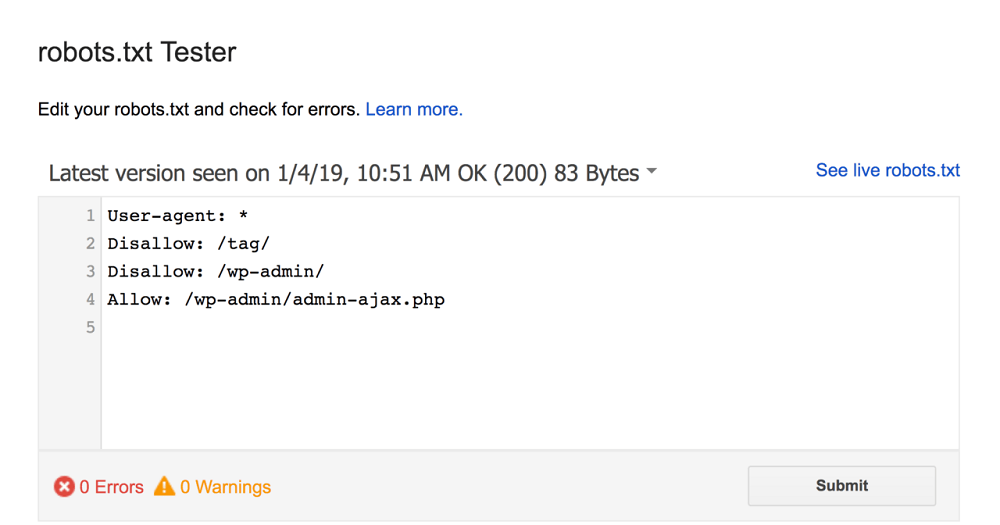Click line number 5 in gutter

point(91,328)
